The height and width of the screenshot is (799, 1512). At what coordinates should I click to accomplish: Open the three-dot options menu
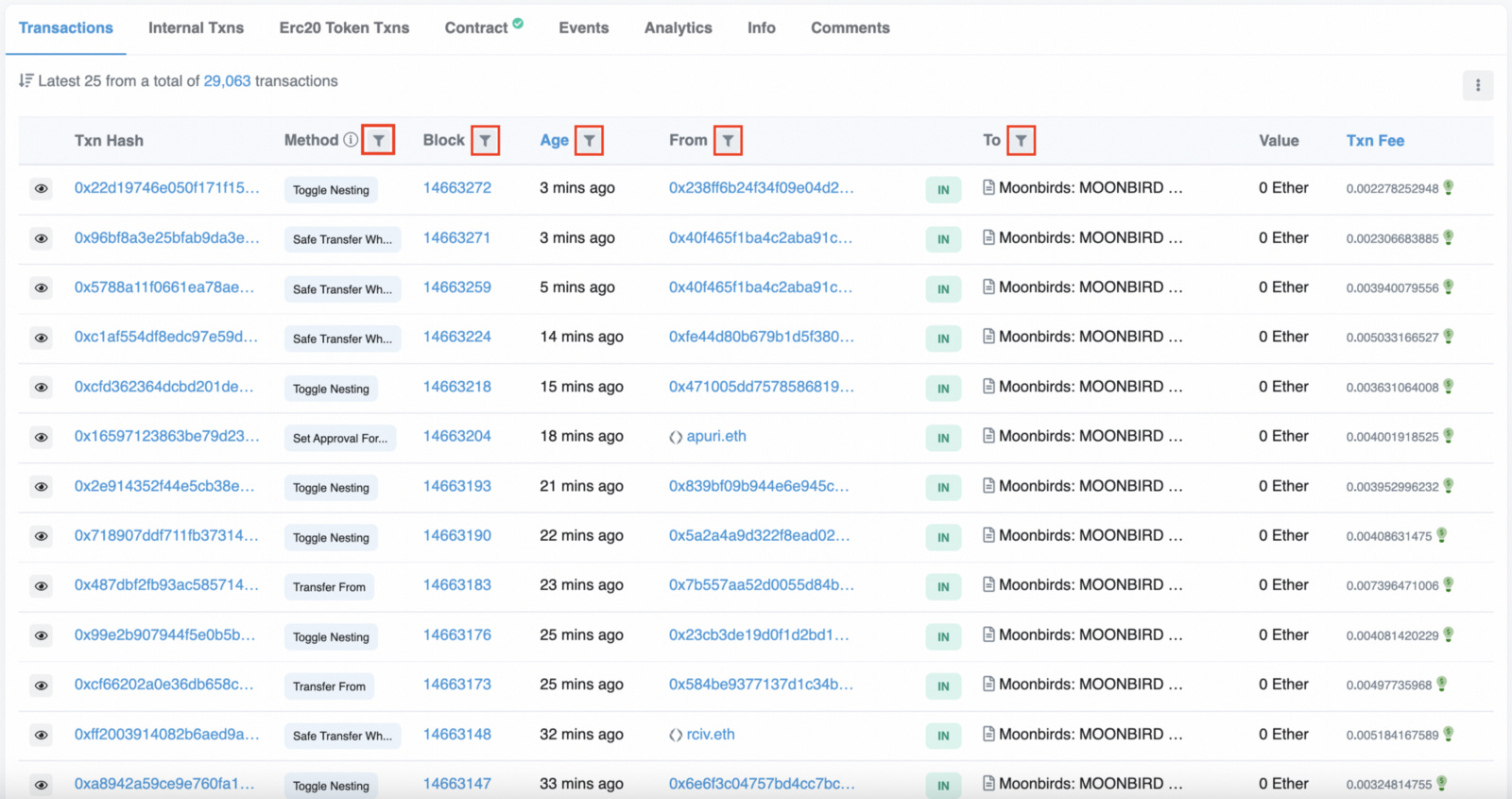coord(1478,85)
